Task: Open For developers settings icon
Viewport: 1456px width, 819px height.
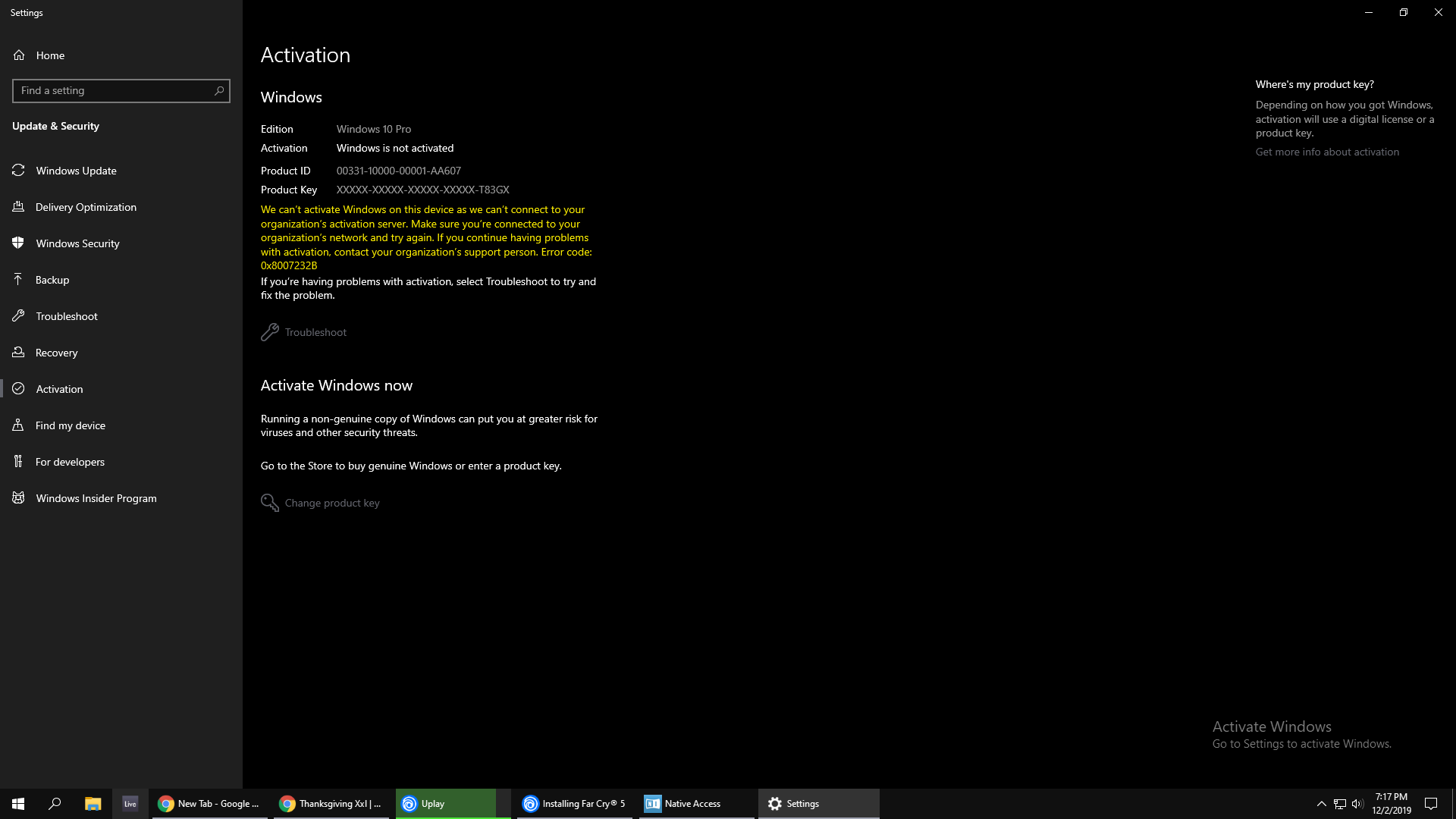Action: (x=18, y=461)
